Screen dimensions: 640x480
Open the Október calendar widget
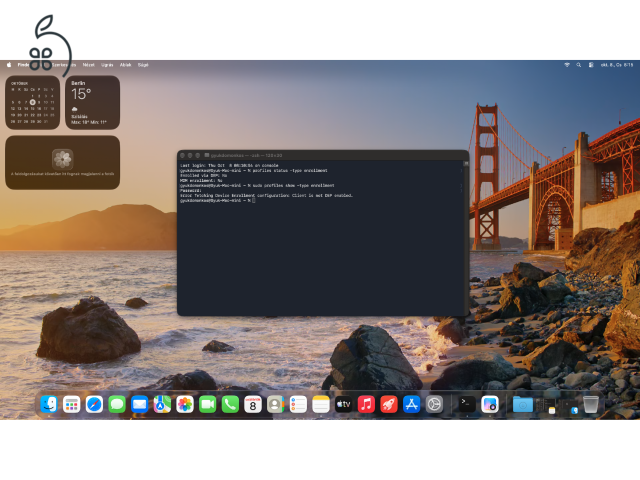[x=33, y=102]
